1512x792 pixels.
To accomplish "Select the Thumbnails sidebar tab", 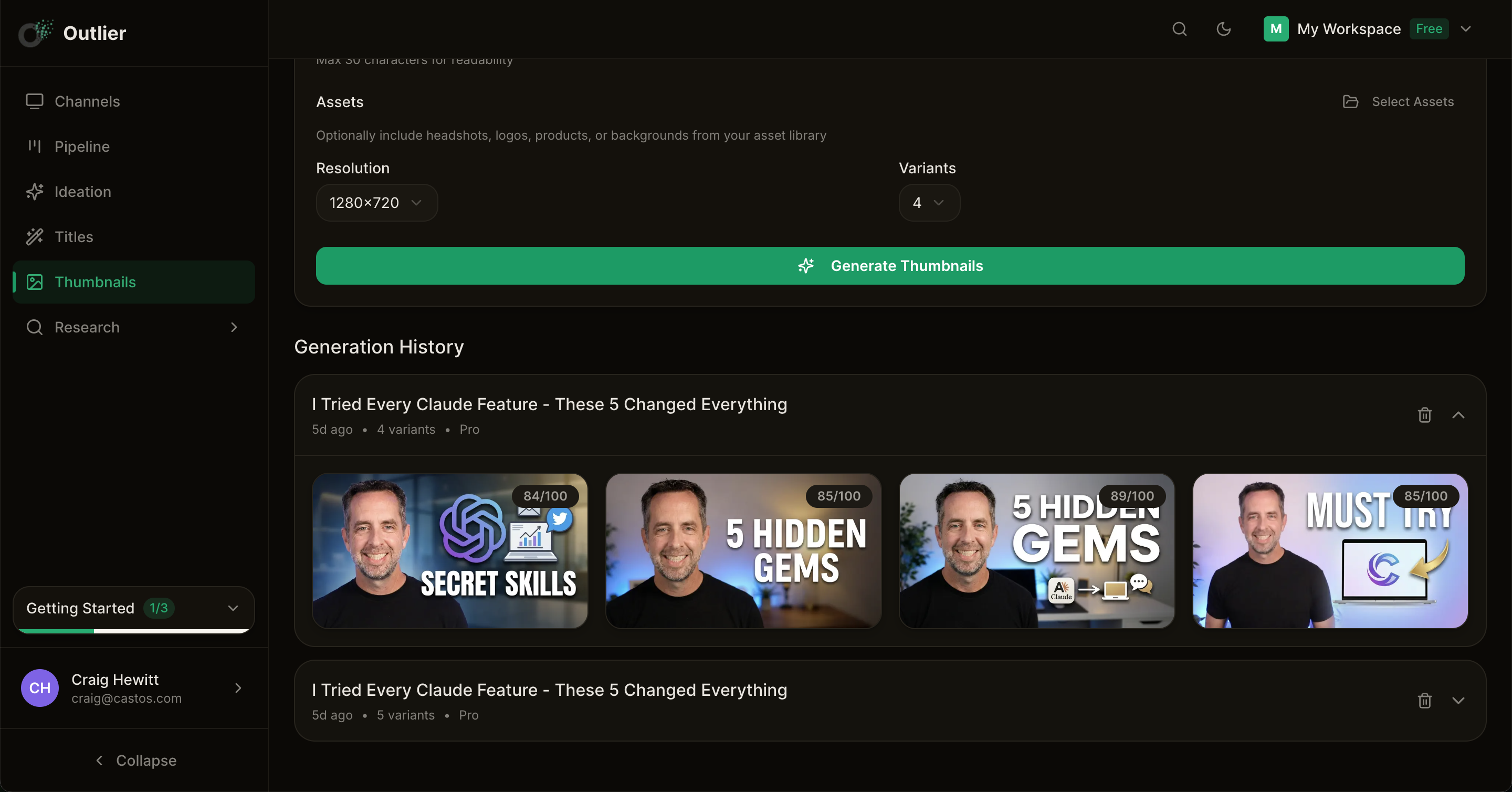I will pos(95,282).
